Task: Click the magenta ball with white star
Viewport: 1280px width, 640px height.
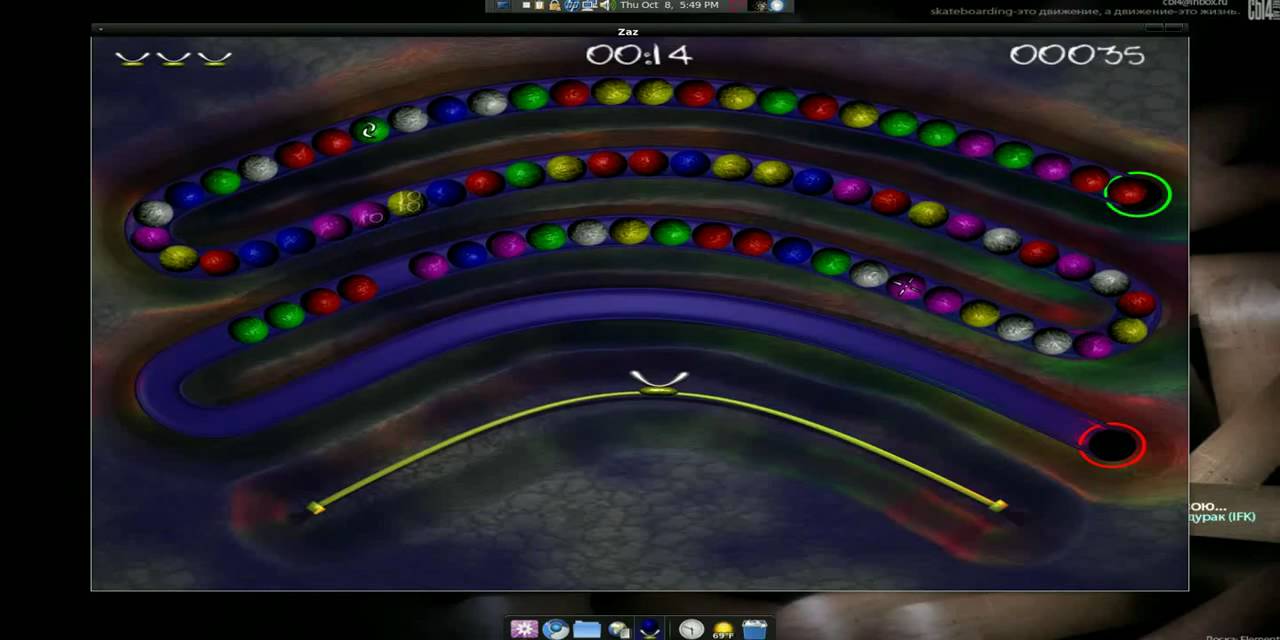Action: point(906,288)
